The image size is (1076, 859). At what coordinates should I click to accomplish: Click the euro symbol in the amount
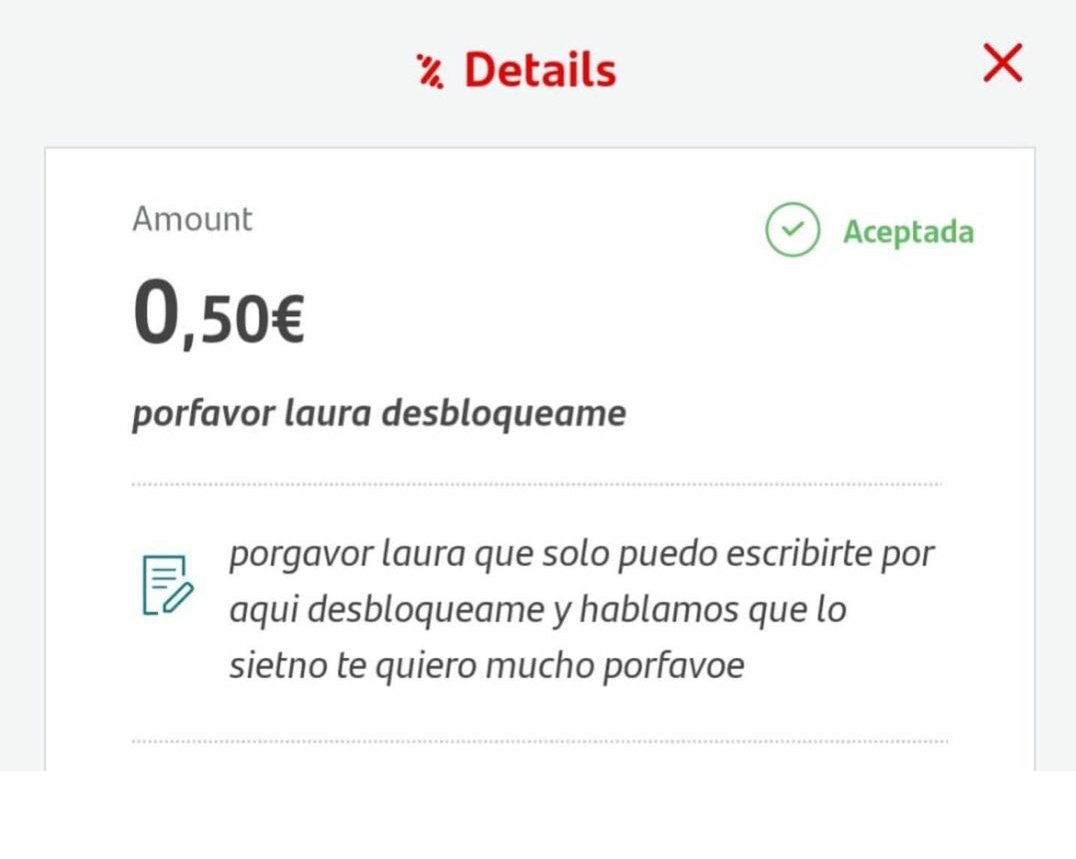tap(288, 322)
